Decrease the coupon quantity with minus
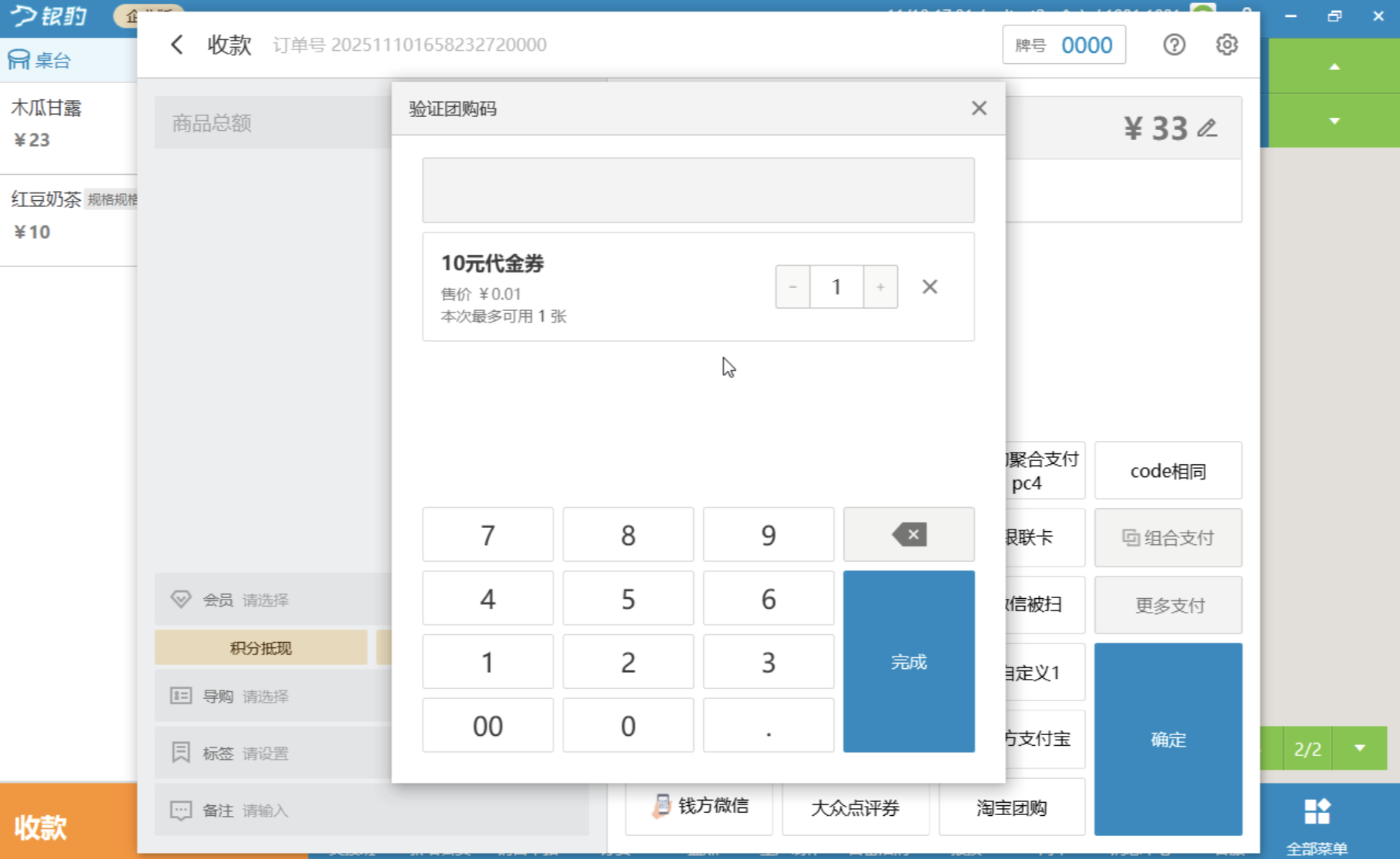 tap(792, 287)
